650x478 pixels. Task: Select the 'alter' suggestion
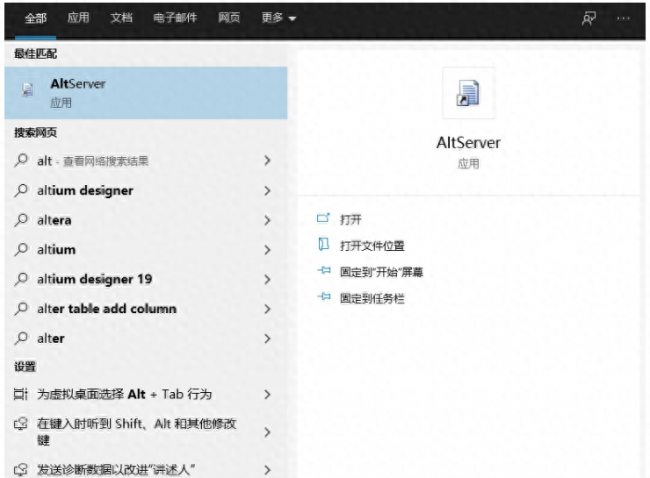pos(146,339)
